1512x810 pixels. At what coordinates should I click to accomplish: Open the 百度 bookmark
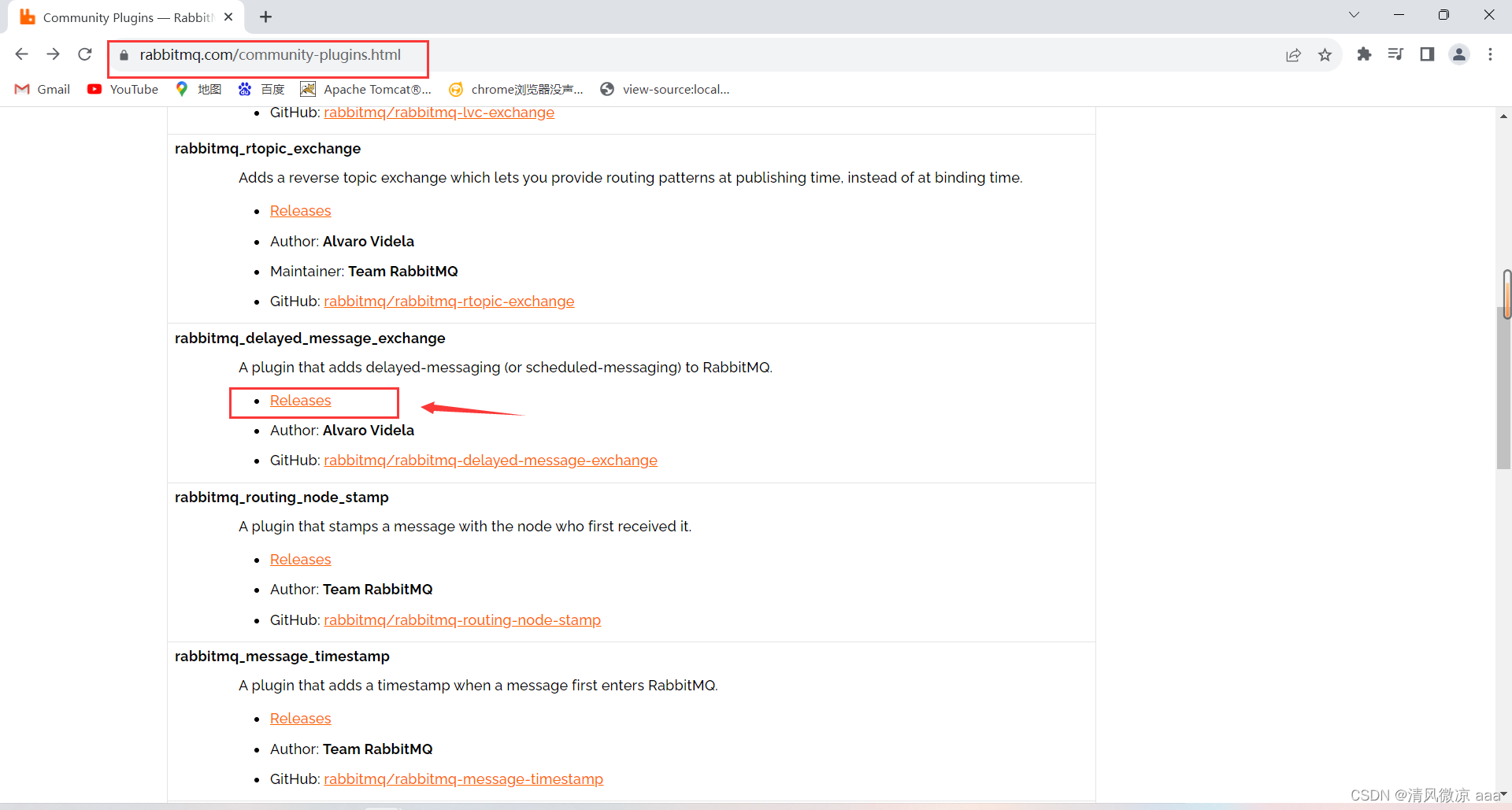[x=261, y=89]
